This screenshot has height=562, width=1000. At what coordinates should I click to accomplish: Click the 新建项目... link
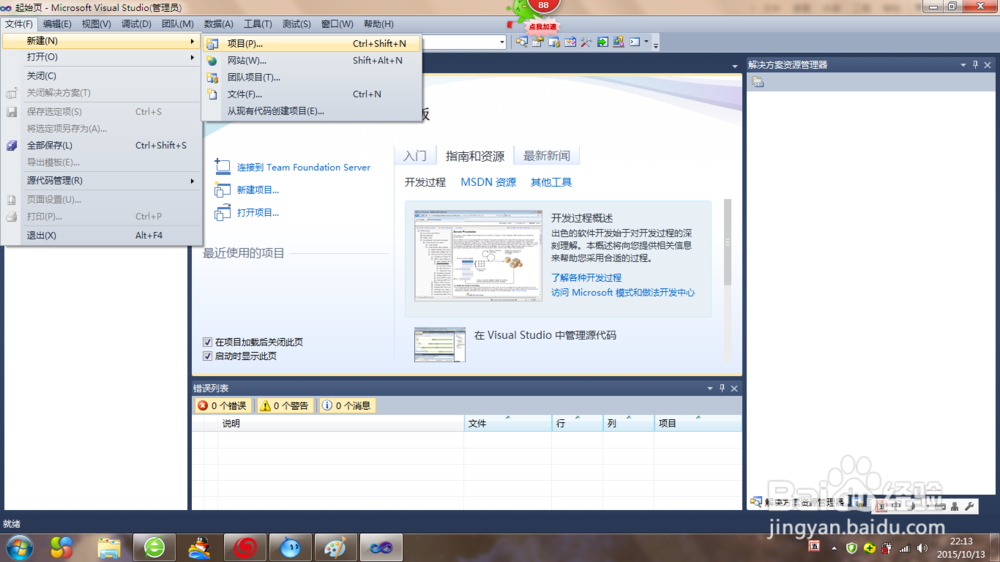point(258,189)
